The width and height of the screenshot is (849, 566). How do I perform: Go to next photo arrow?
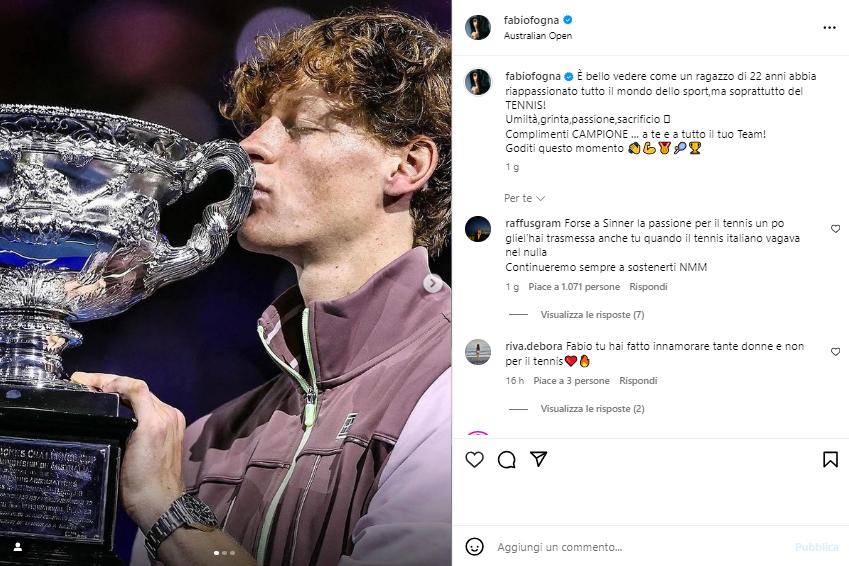pyautogui.click(x=433, y=284)
